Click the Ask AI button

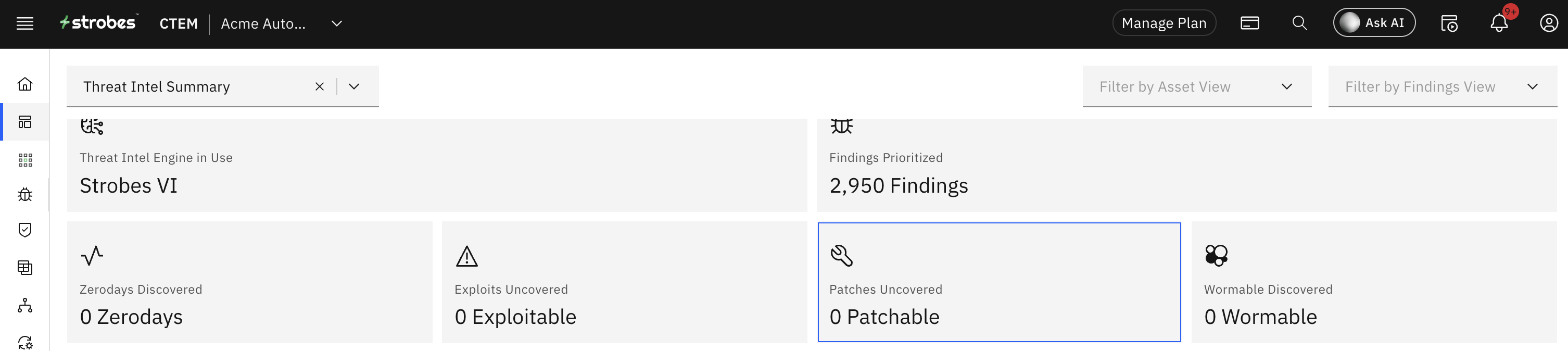click(1374, 23)
